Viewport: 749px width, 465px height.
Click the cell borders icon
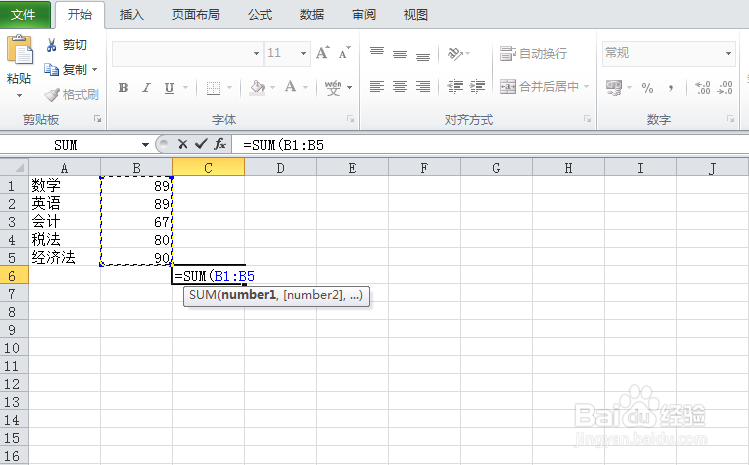[x=213, y=88]
